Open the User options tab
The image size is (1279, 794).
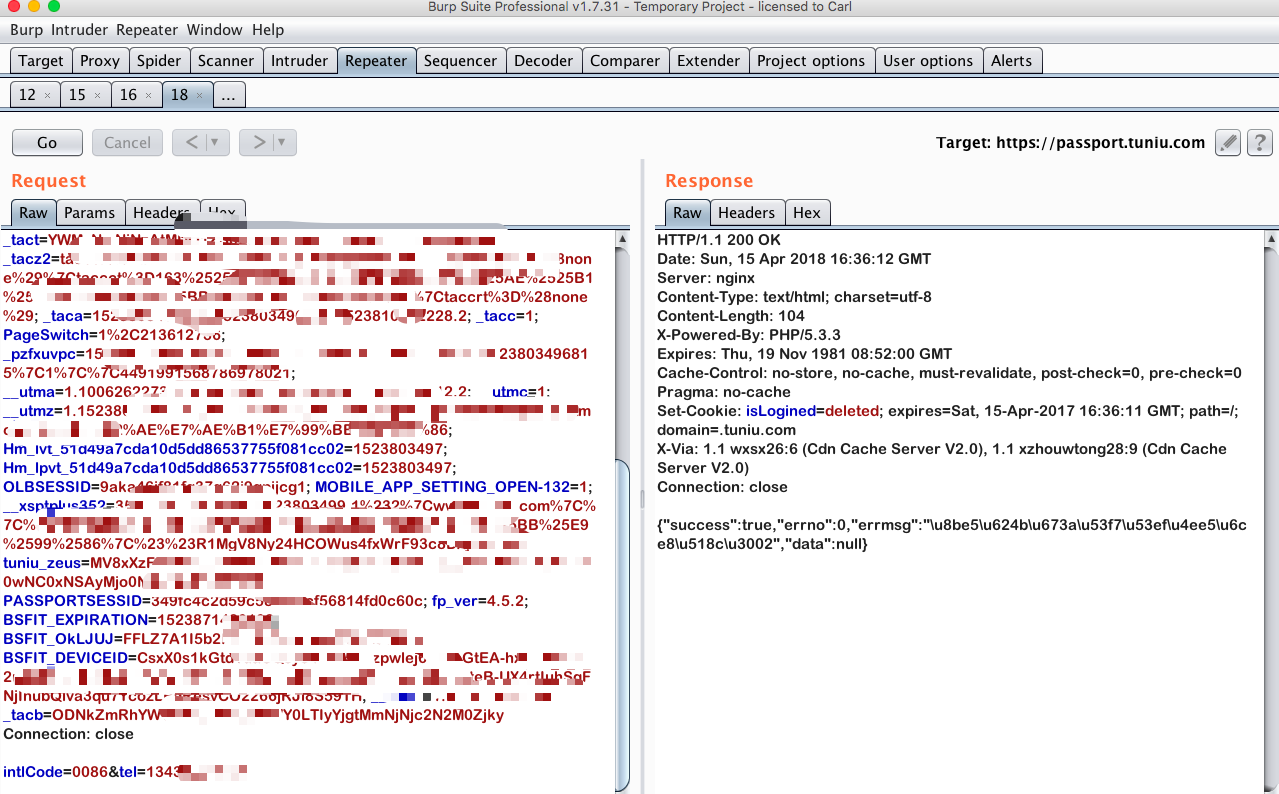[928, 61]
